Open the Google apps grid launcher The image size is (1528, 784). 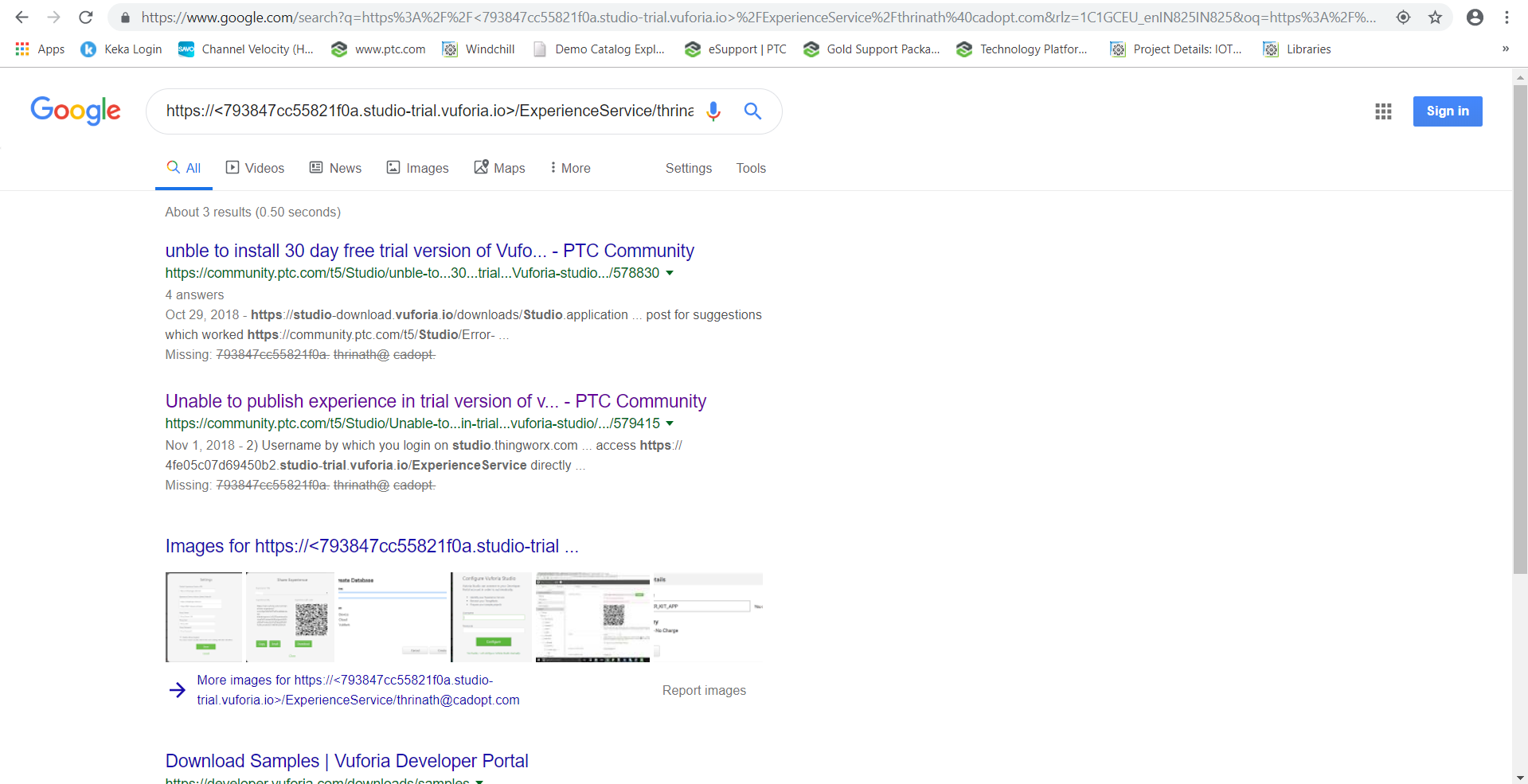point(1383,111)
